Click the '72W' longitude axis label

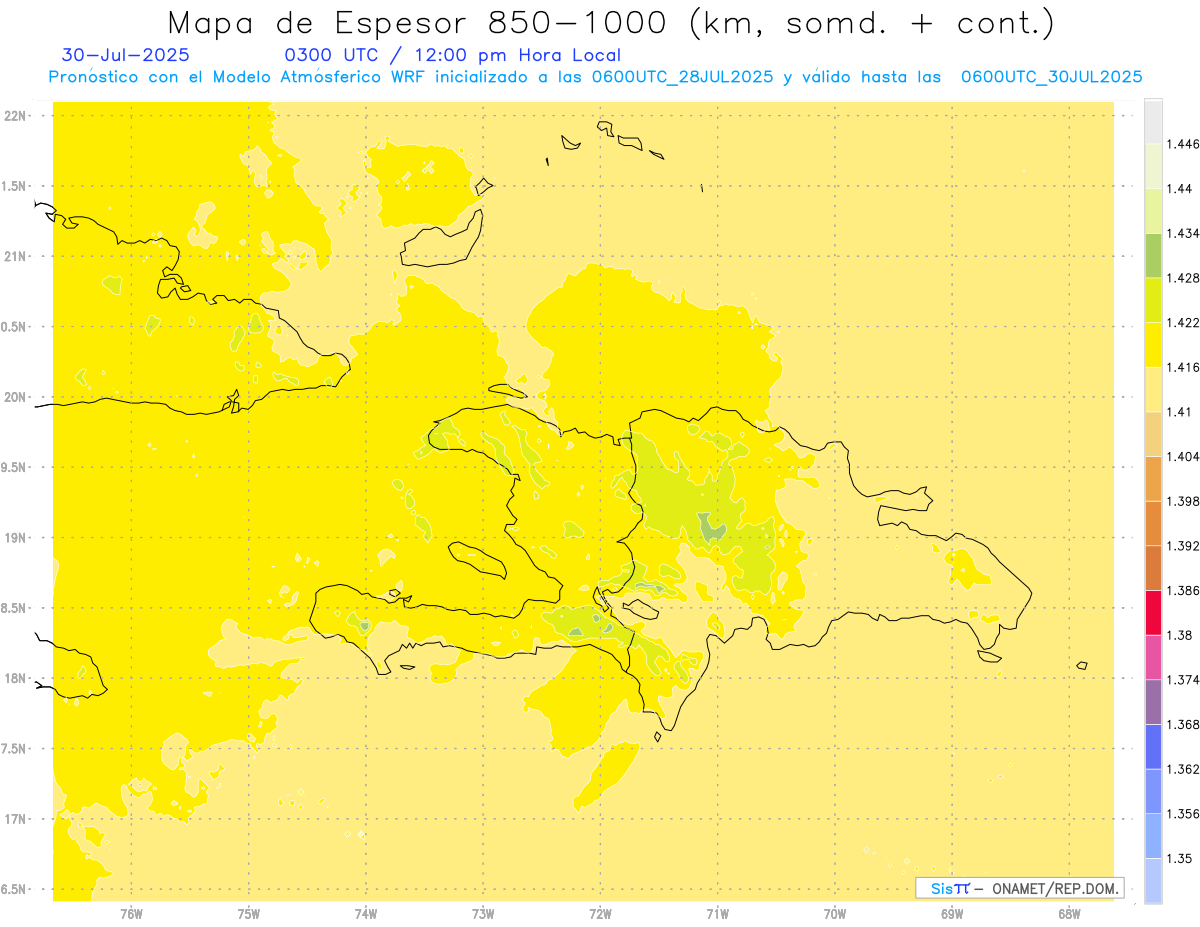(600, 913)
